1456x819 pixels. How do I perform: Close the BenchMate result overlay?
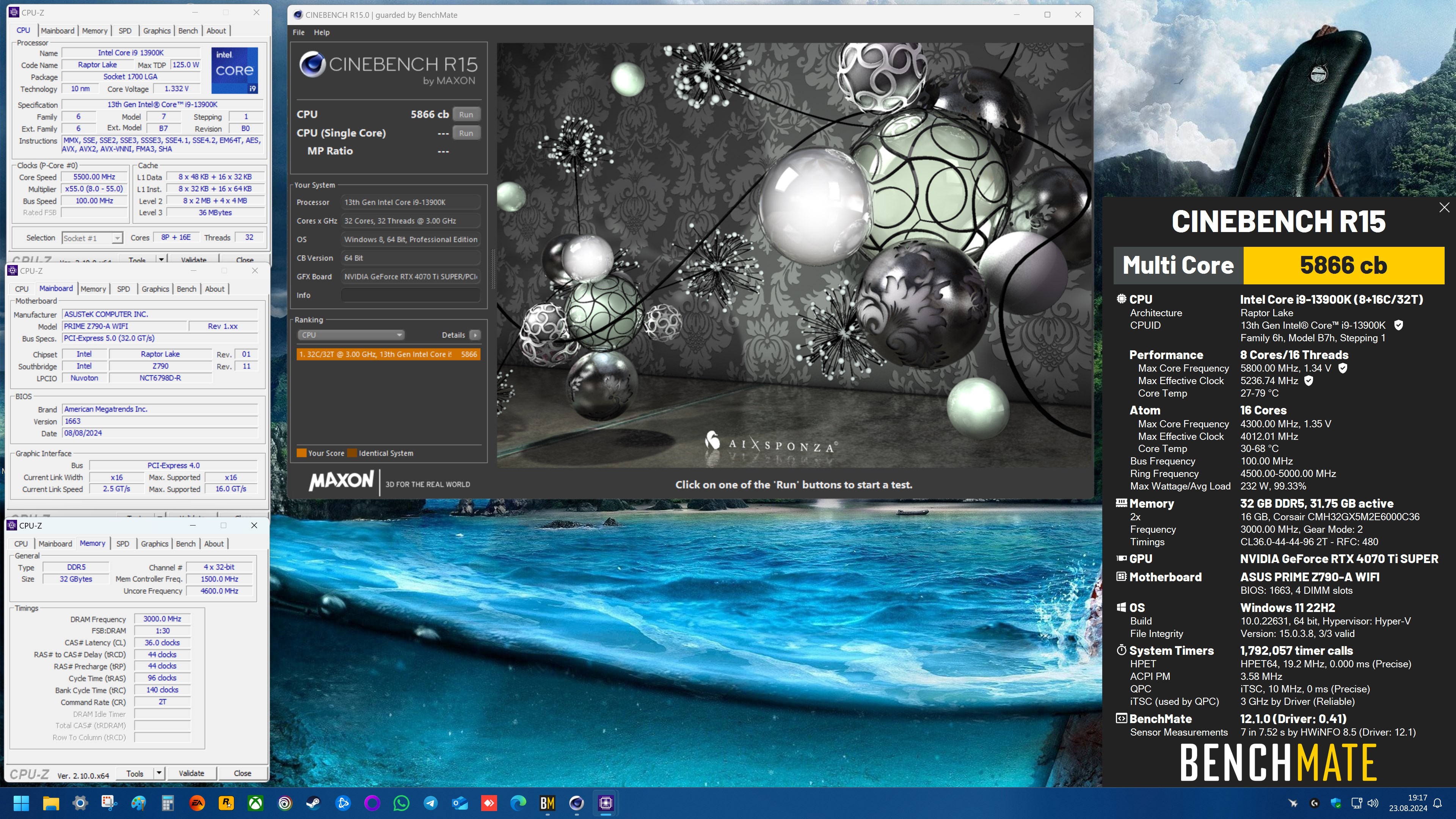click(x=1444, y=207)
